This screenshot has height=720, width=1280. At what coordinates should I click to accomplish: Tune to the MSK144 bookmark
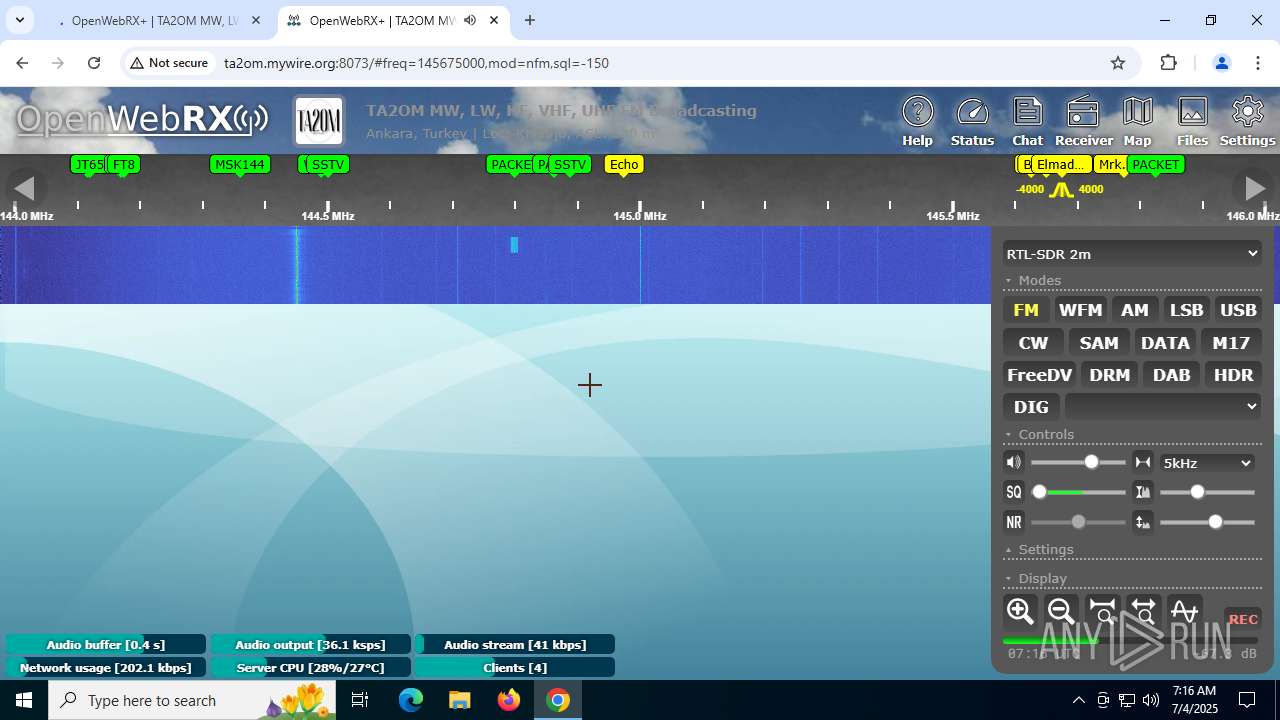click(x=240, y=165)
